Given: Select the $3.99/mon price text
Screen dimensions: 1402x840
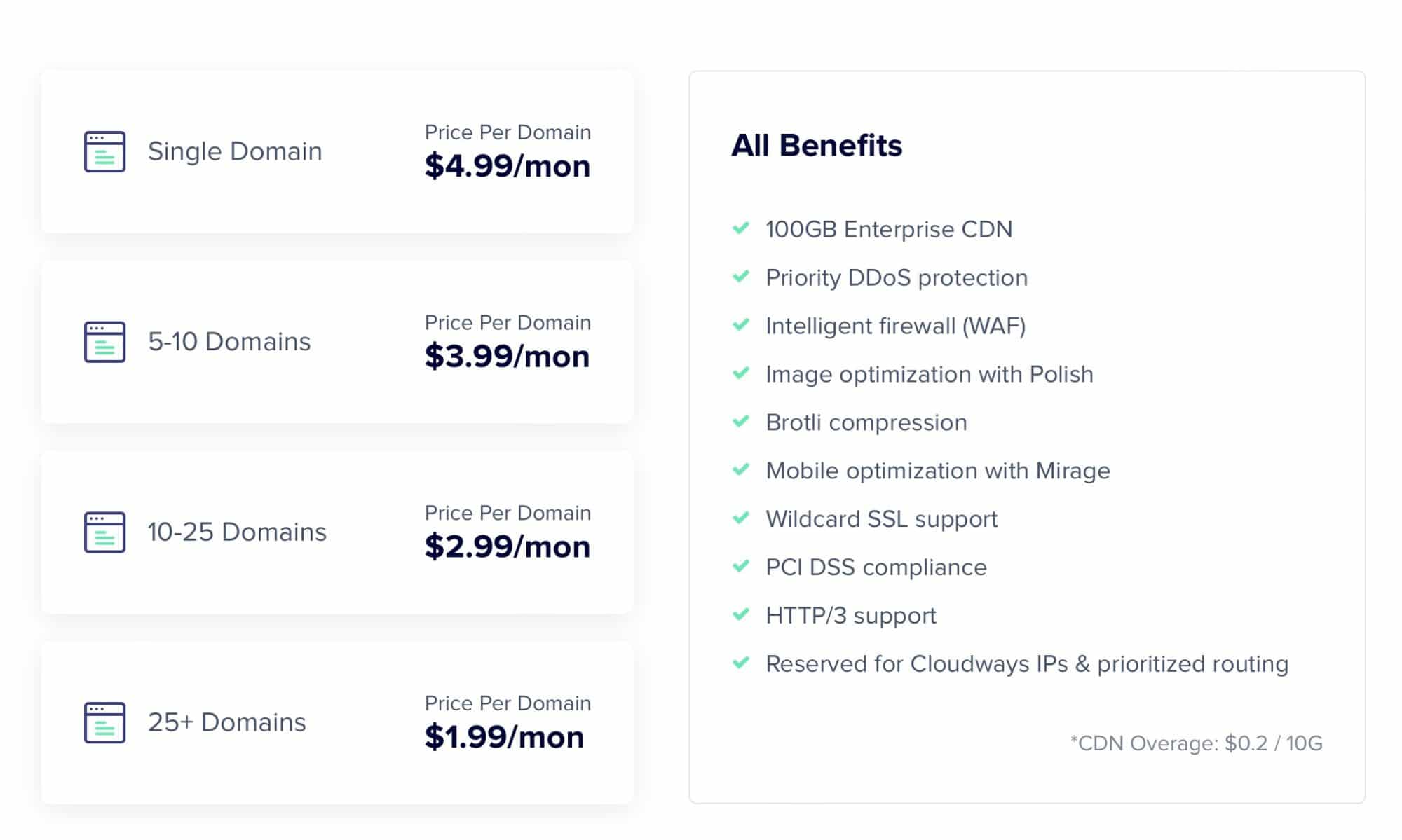Looking at the screenshot, I should point(507,356).
